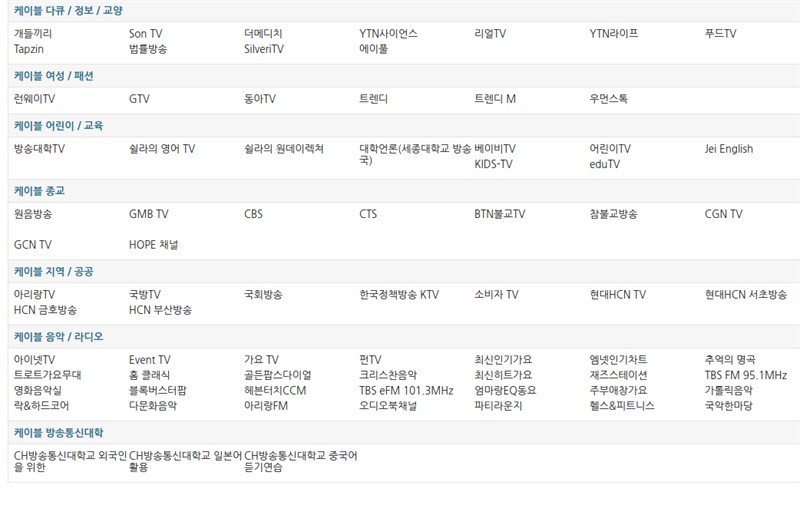The image size is (800, 505).
Task: Open CH방송통신대학교 외국인을 위한
Action: tap(70, 461)
